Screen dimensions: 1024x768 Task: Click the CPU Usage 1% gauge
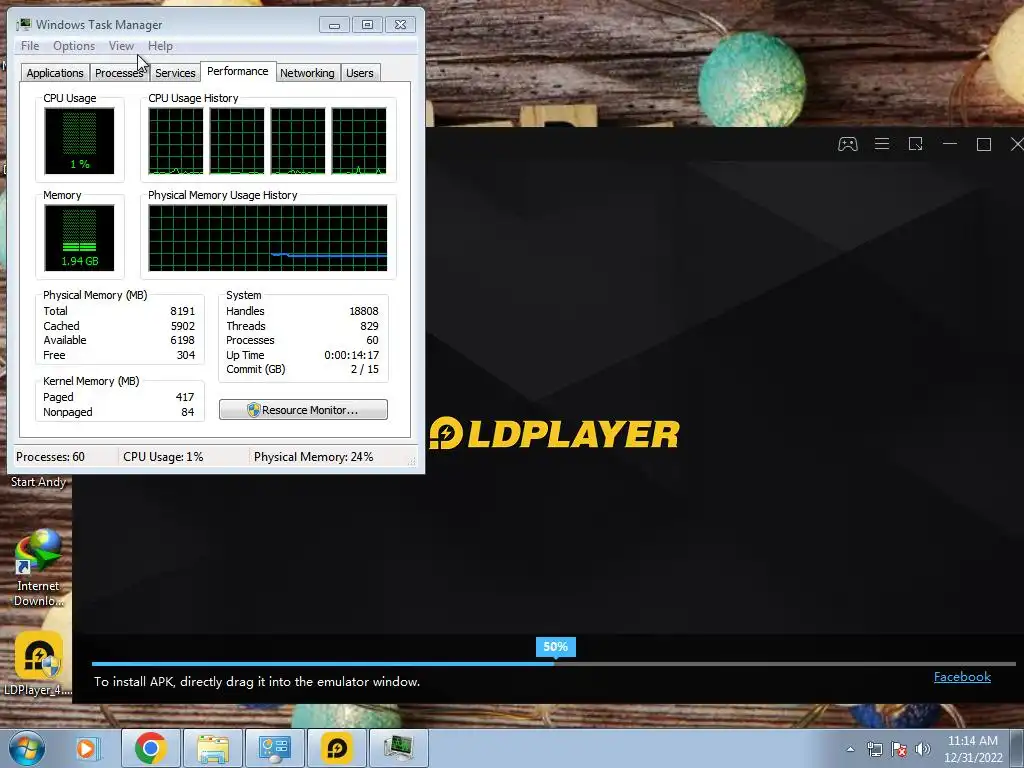coord(79,141)
